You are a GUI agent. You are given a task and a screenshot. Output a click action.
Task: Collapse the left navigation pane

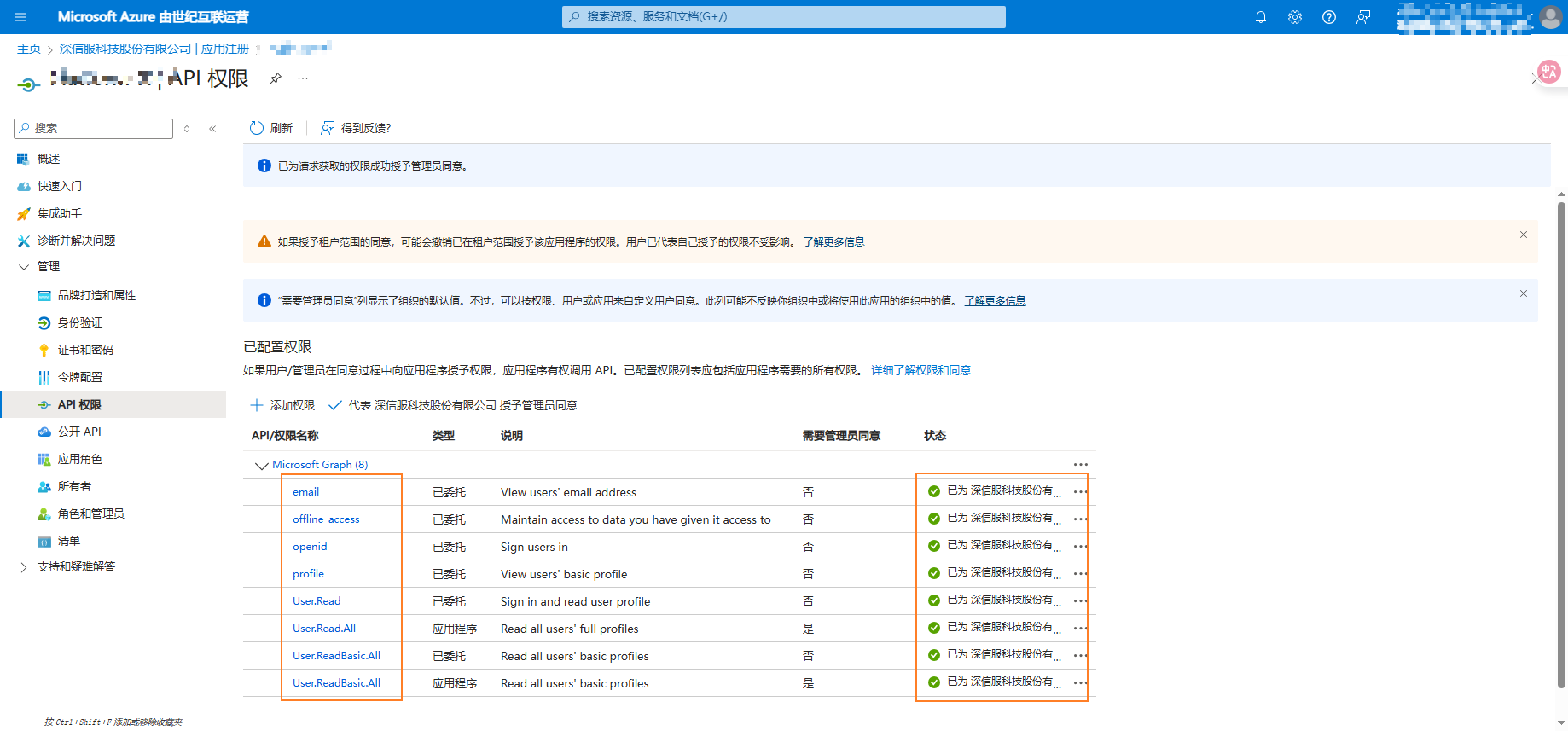212,129
